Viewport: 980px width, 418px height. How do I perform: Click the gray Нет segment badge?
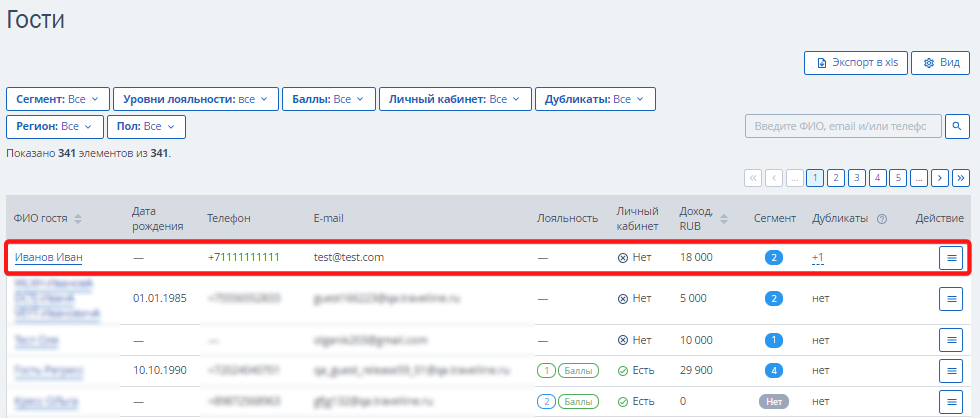[774, 401]
